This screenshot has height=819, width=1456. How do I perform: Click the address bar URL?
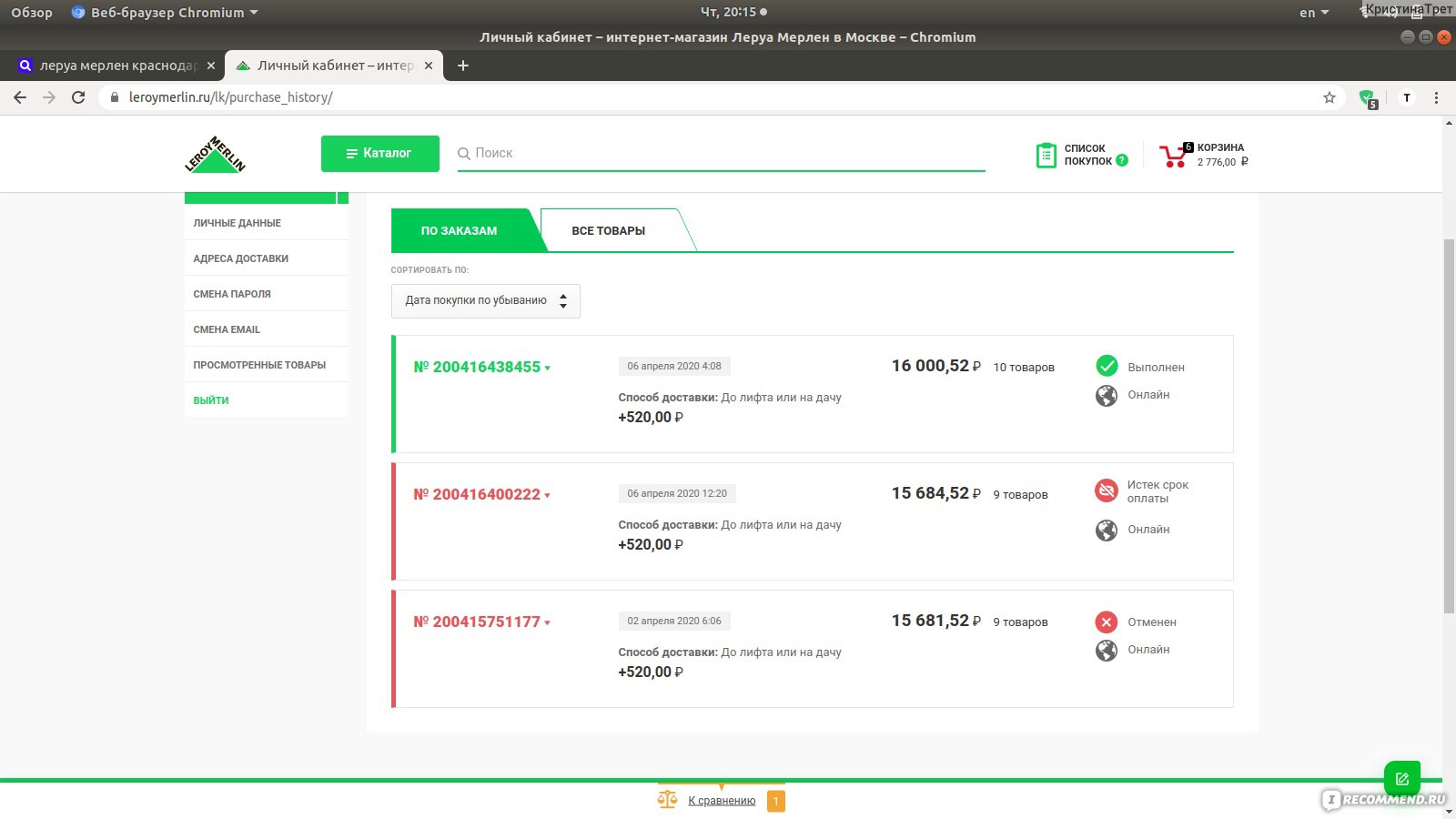pyautogui.click(x=230, y=97)
